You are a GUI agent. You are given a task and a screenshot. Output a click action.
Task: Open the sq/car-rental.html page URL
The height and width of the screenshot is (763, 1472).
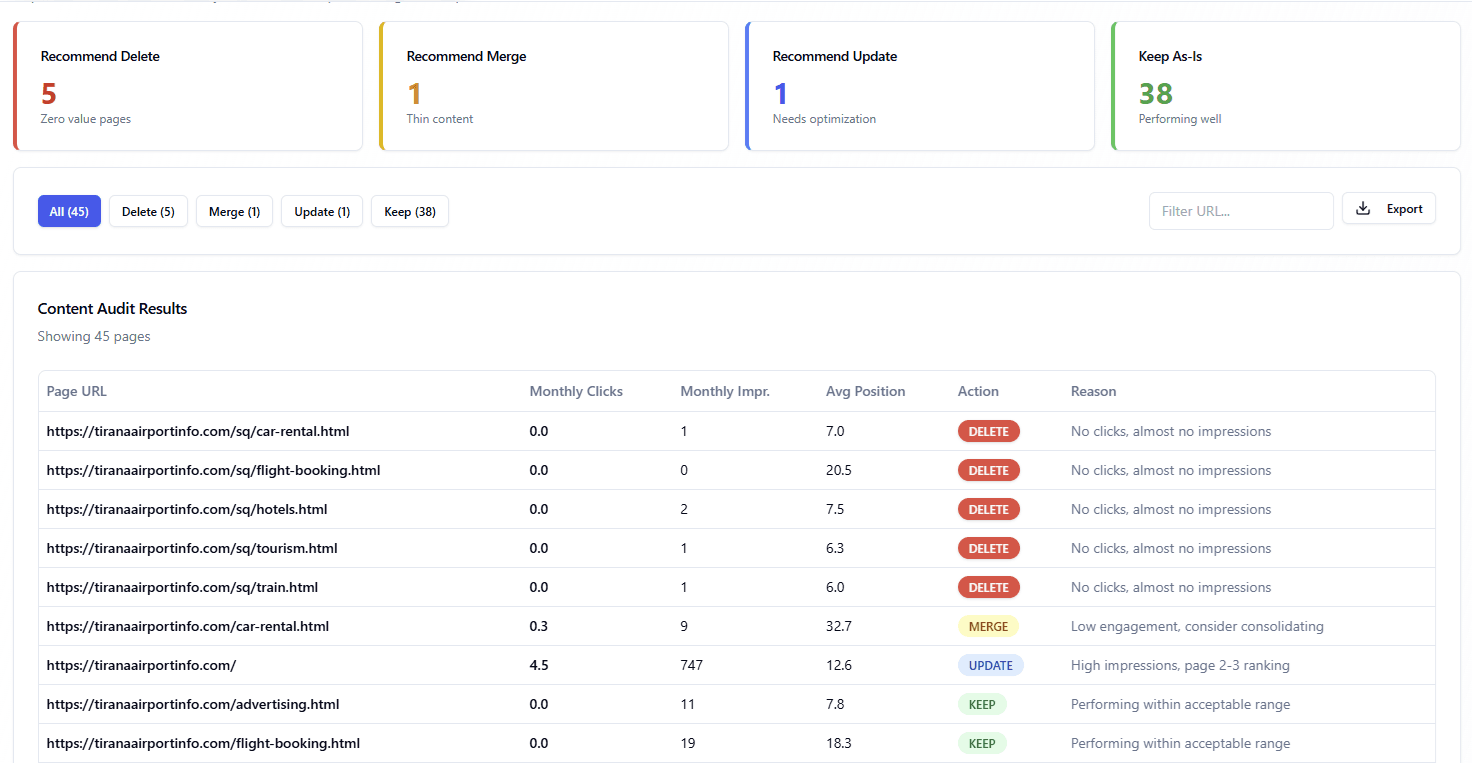[198, 432]
